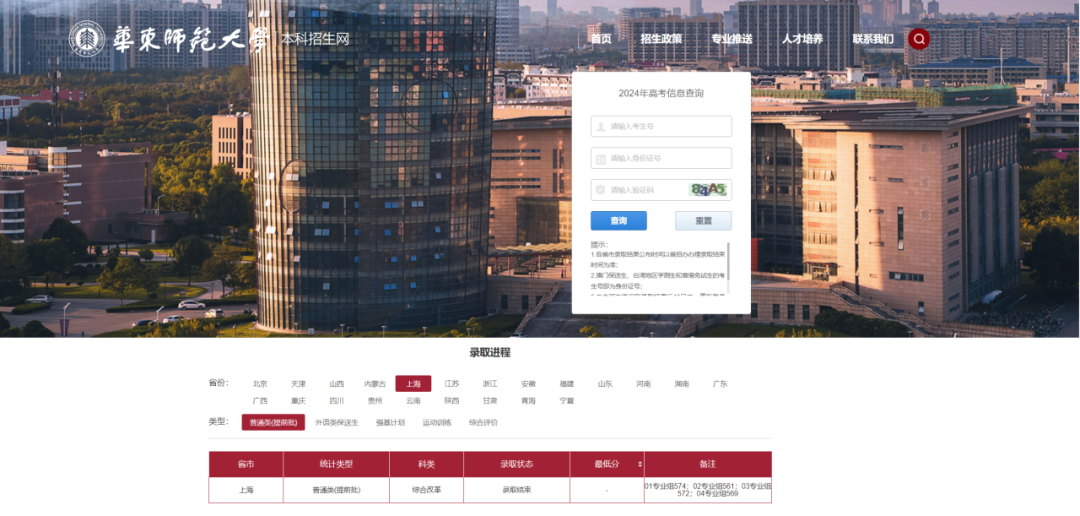Select province 云南
The image size is (1080, 516).
[413, 400]
